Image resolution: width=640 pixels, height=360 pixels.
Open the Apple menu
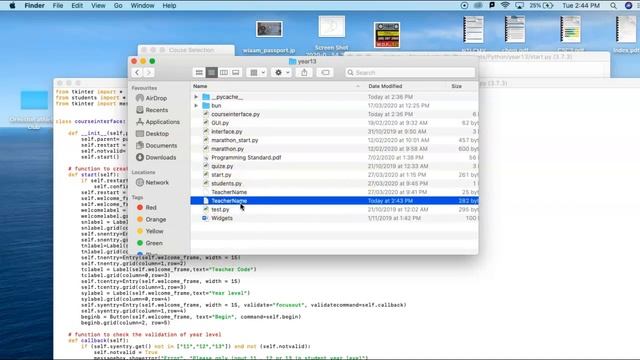(x=12, y=6)
